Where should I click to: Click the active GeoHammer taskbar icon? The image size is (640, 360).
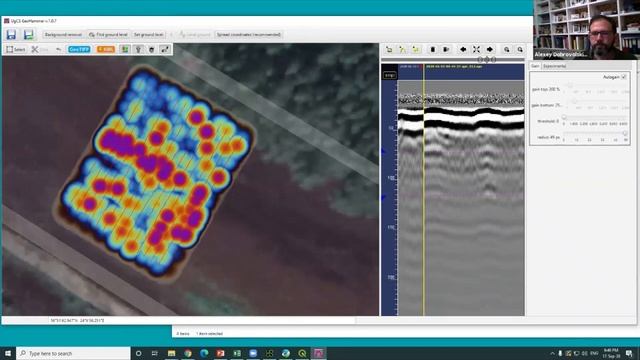pos(318,353)
